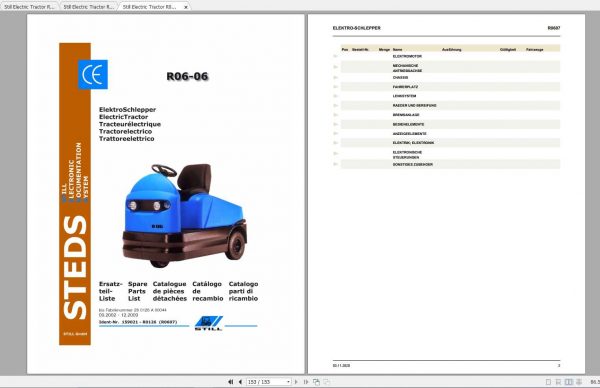Click the Gültigkeit column header
This screenshot has height=388, width=600.
coord(508,49)
